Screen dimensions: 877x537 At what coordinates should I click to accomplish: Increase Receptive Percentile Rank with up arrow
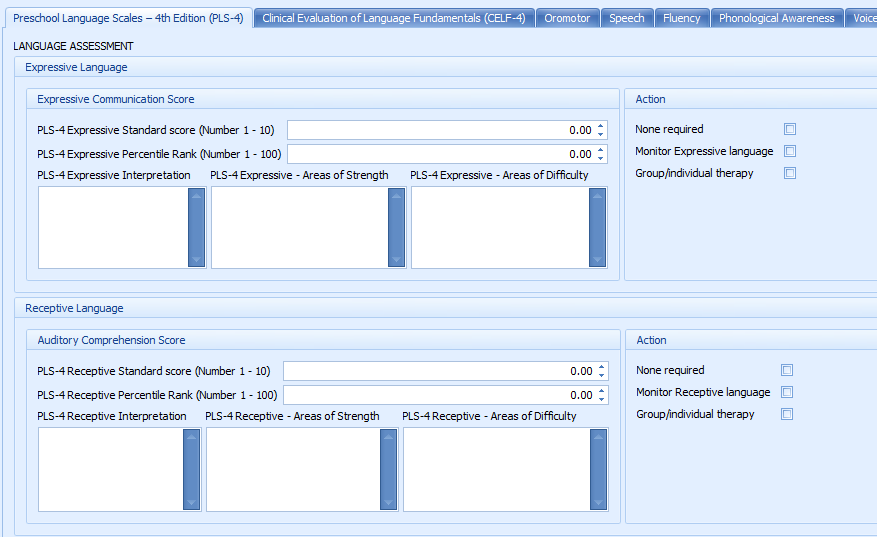(x=602, y=391)
